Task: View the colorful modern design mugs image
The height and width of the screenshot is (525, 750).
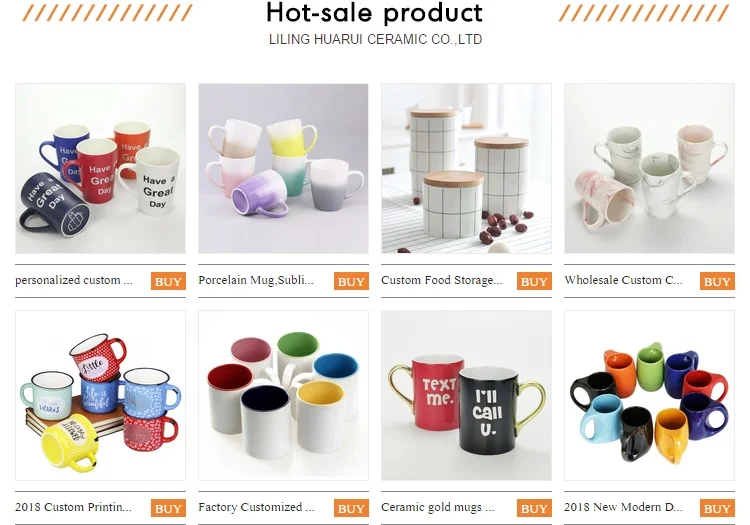Action: click(649, 395)
